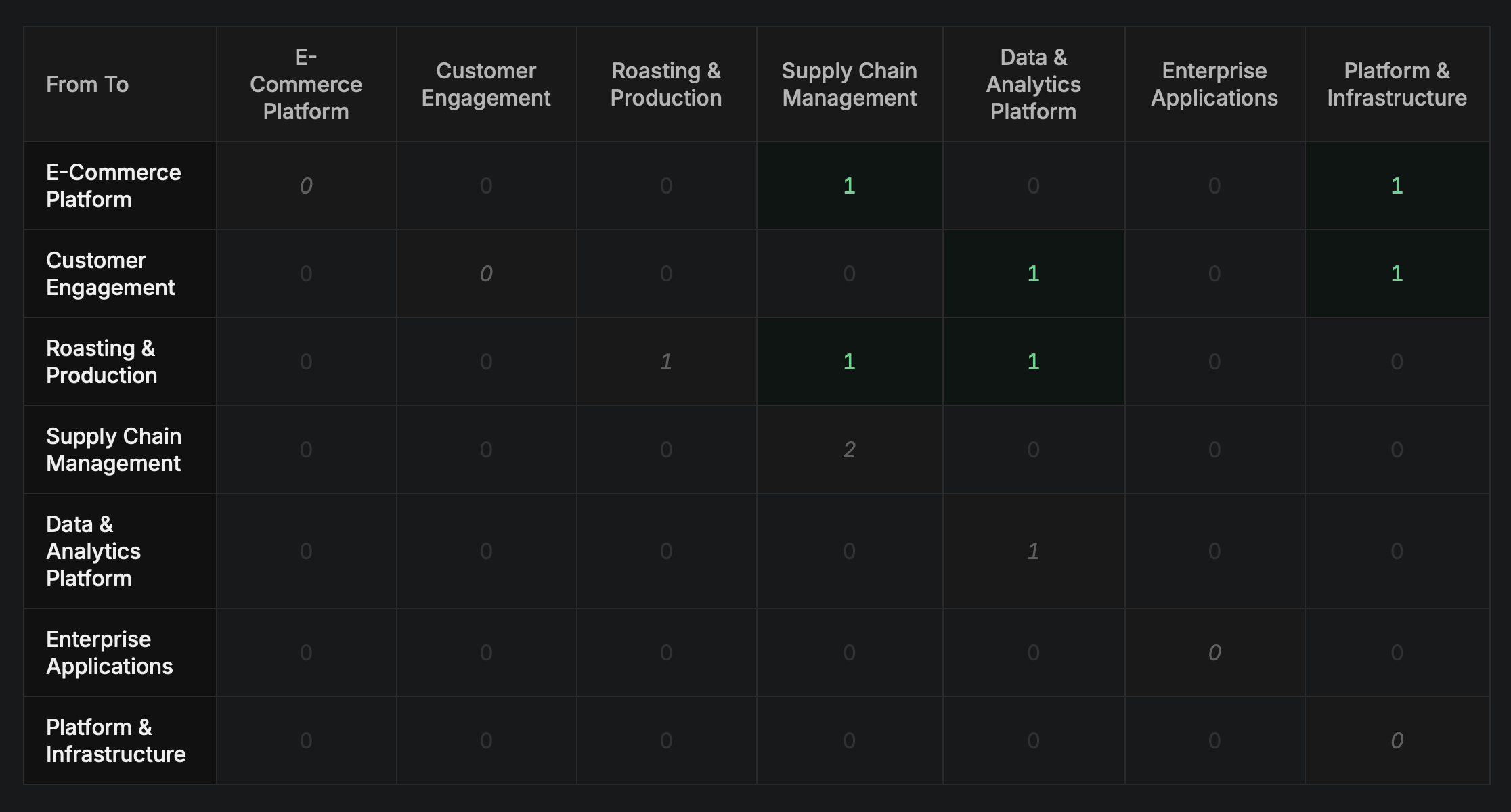Click green 1 from E-Commerce to Supply Chain
Image resolution: width=1511 pixels, height=812 pixels.
point(849,185)
